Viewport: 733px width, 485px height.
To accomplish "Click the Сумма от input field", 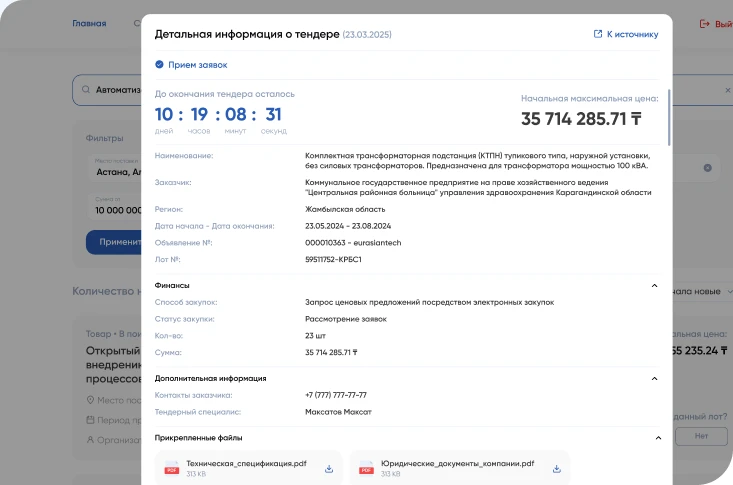I will coord(115,206).
